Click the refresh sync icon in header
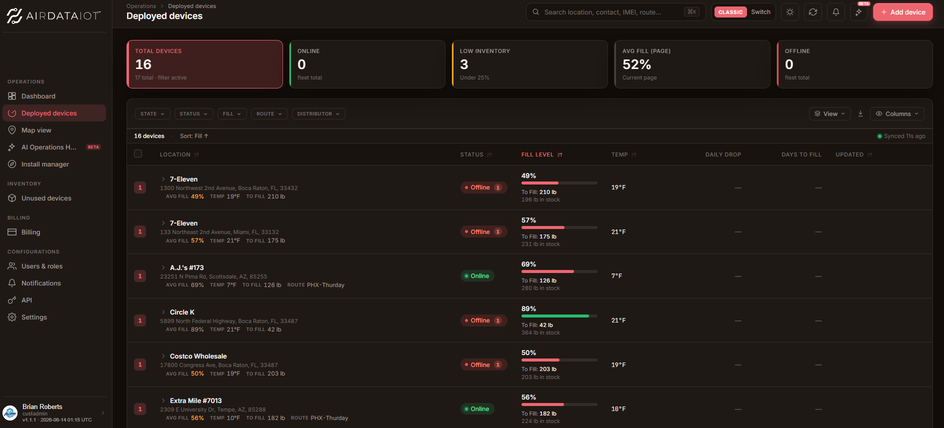 [x=813, y=12]
